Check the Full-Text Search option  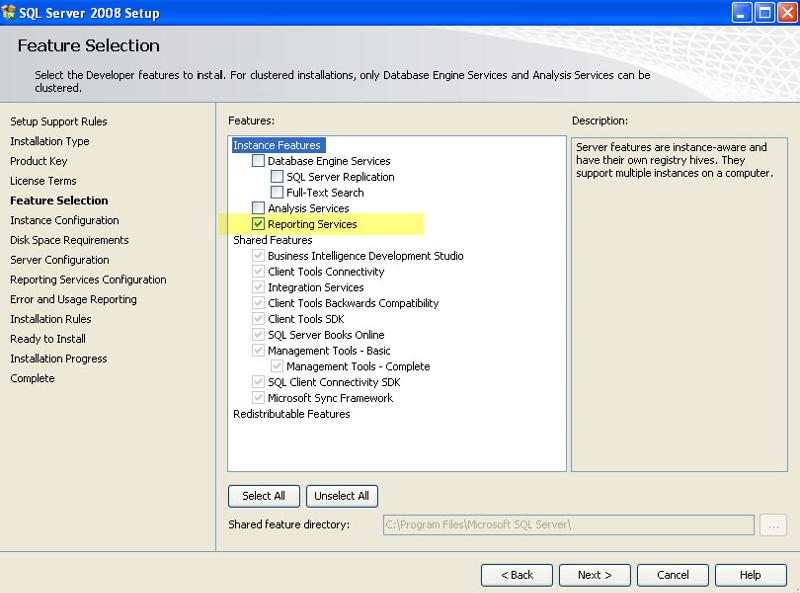point(277,193)
